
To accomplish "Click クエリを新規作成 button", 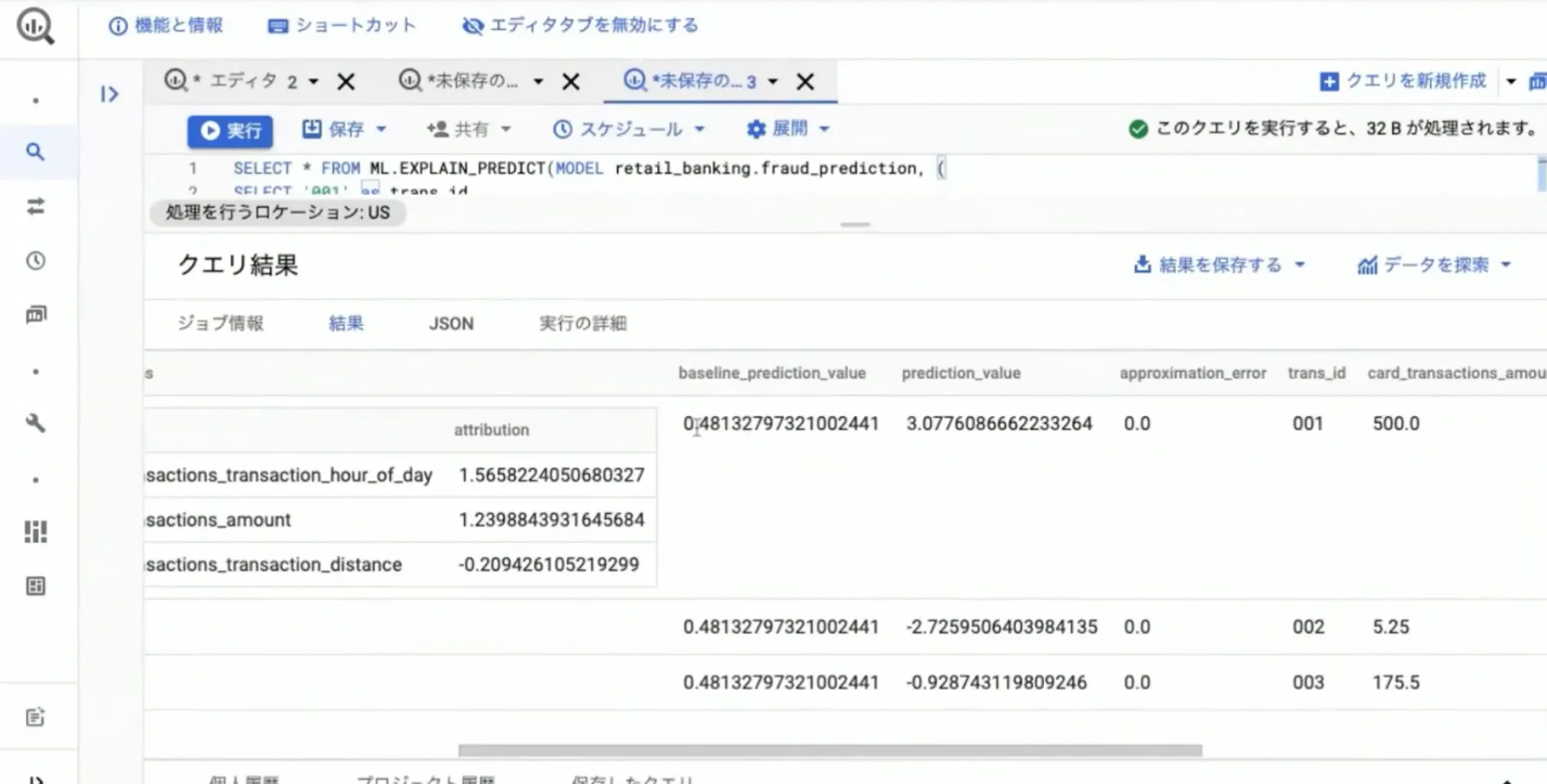I will pos(1403,81).
